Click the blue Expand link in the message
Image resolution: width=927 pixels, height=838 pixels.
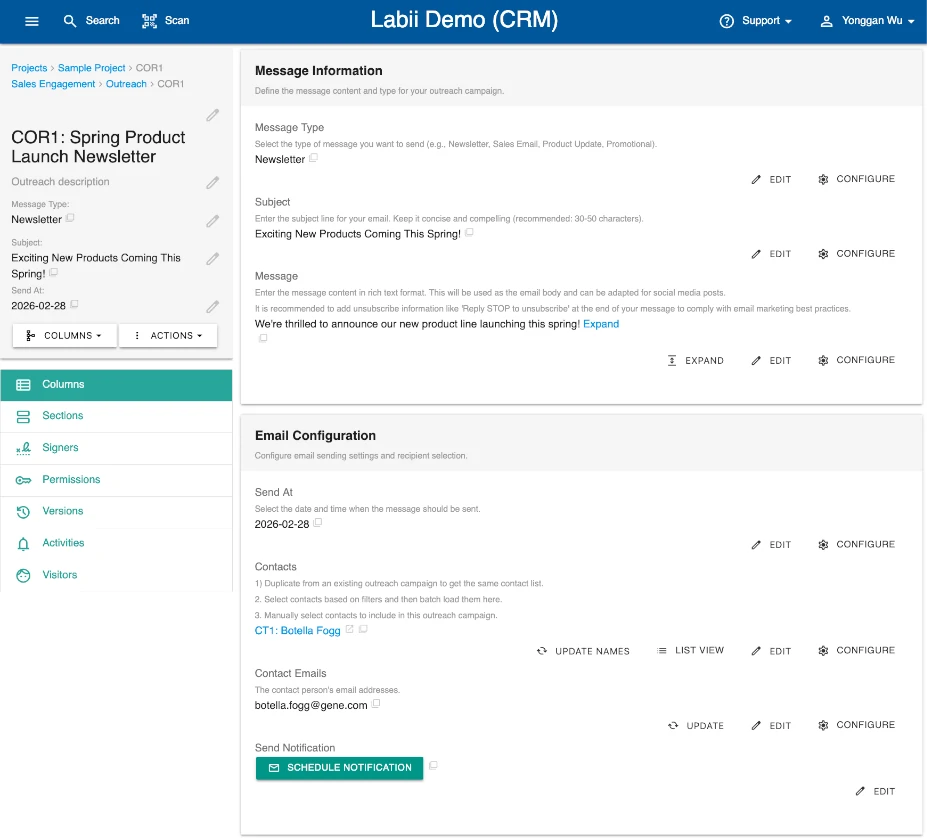tap(601, 324)
